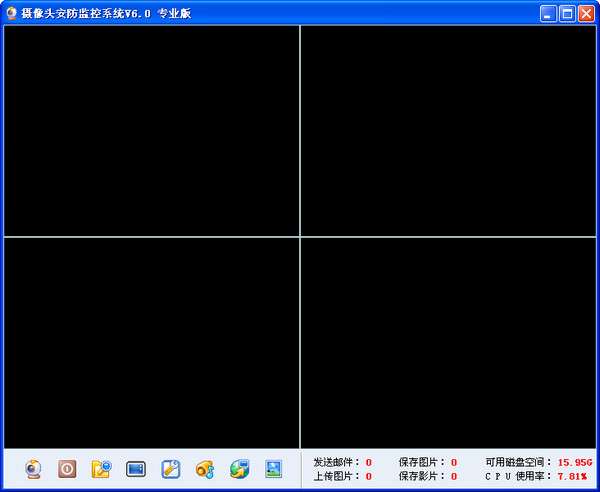Click the orange speaker with music note icon
The height and width of the screenshot is (492, 600).
(205, 469)
